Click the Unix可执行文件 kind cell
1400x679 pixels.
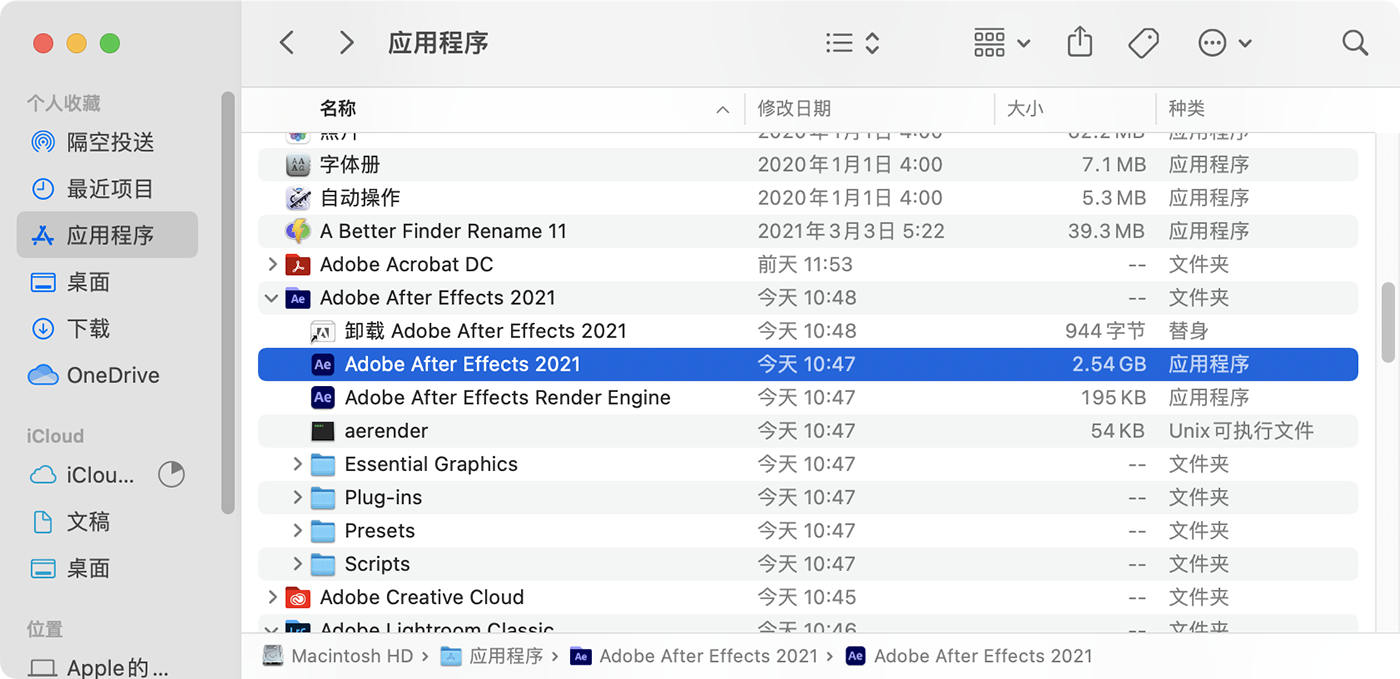1241,431
